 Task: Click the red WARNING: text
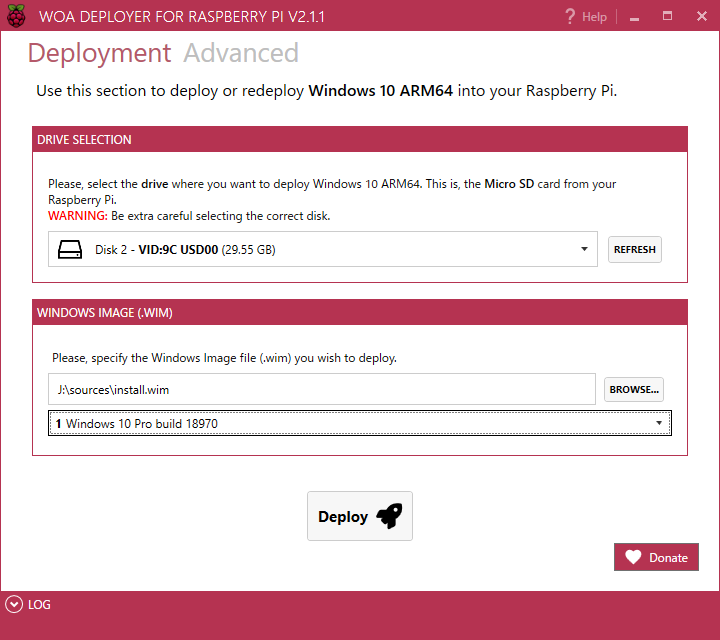(78, 216)
